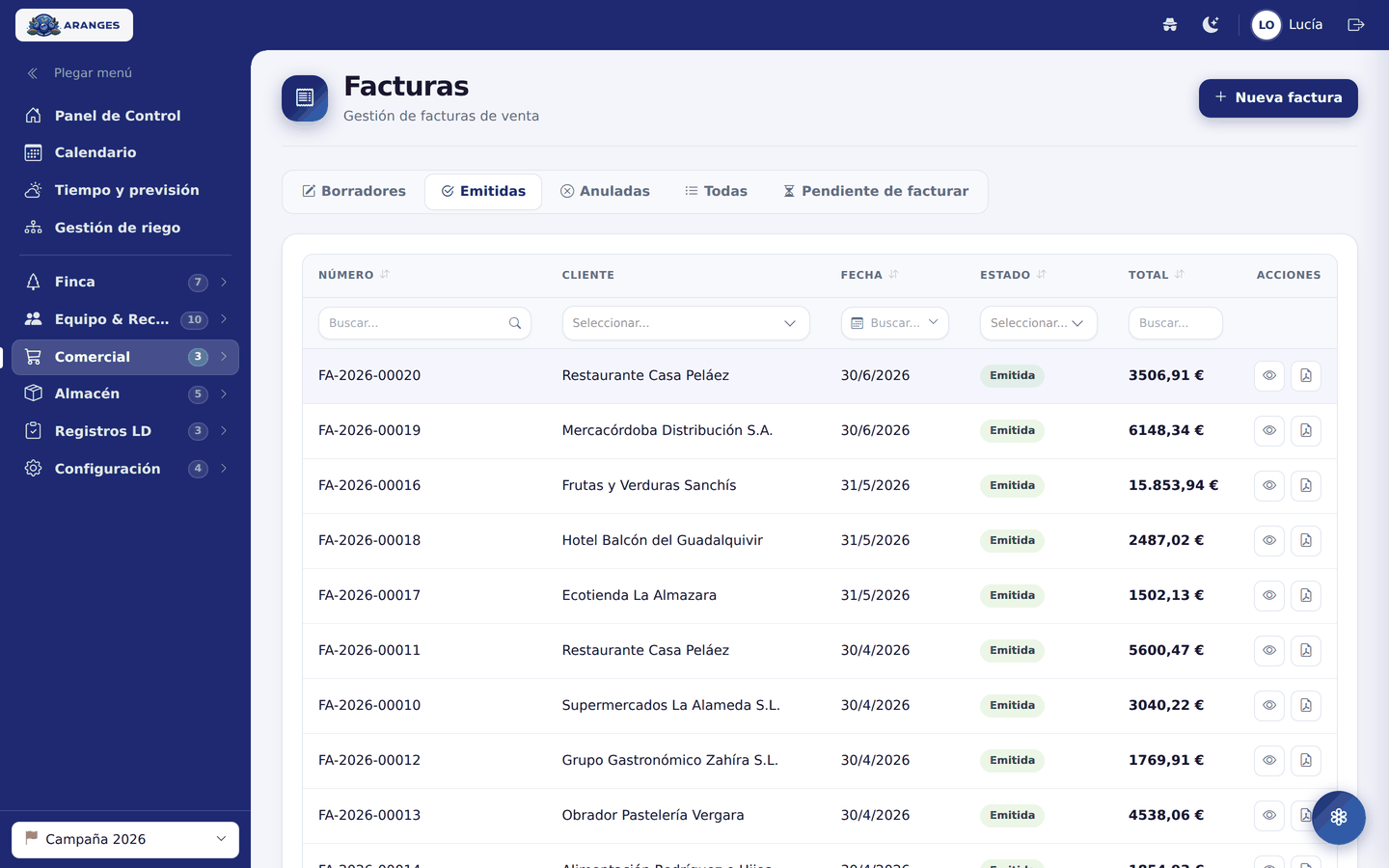
Task: Expand the Configuración menu group
Action: point(125,469)
